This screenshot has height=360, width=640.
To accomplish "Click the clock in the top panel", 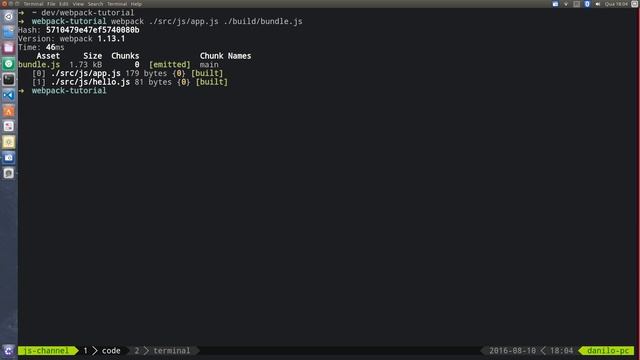I will coord(616,4).
